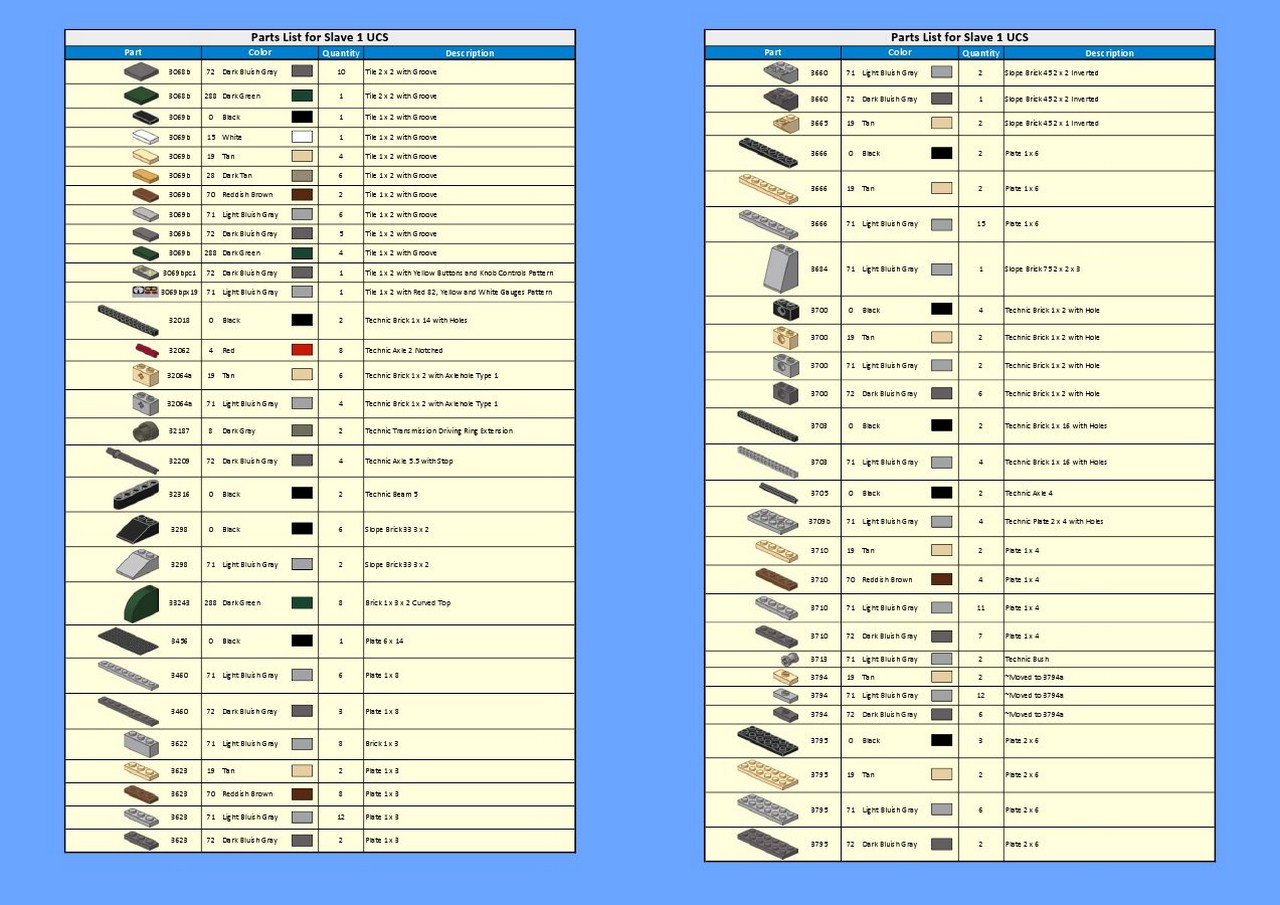This screenshot has height=905, width=1280.
Task: Select the Slope Brick 75 2 x 2 x 3 image
Action: (x=779, y=269)
